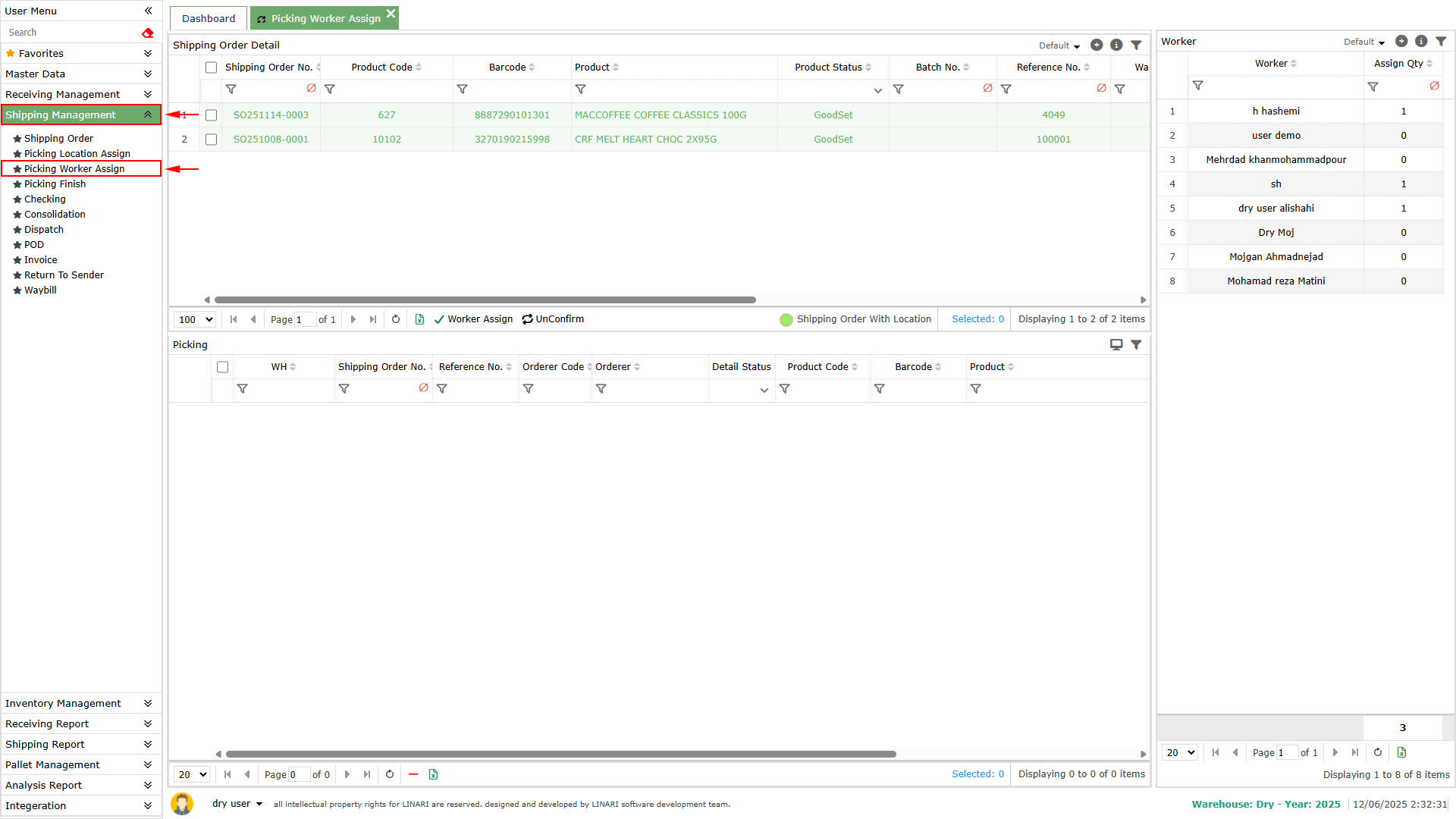Click the monitor icon in Picking panel header
1456x819 pixels.
point(1116,344)
